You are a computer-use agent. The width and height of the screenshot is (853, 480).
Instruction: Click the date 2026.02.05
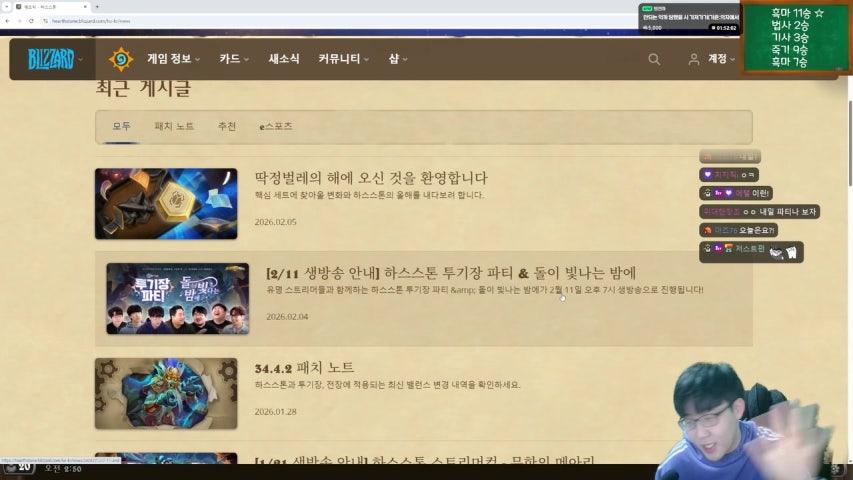coord(275,222)
